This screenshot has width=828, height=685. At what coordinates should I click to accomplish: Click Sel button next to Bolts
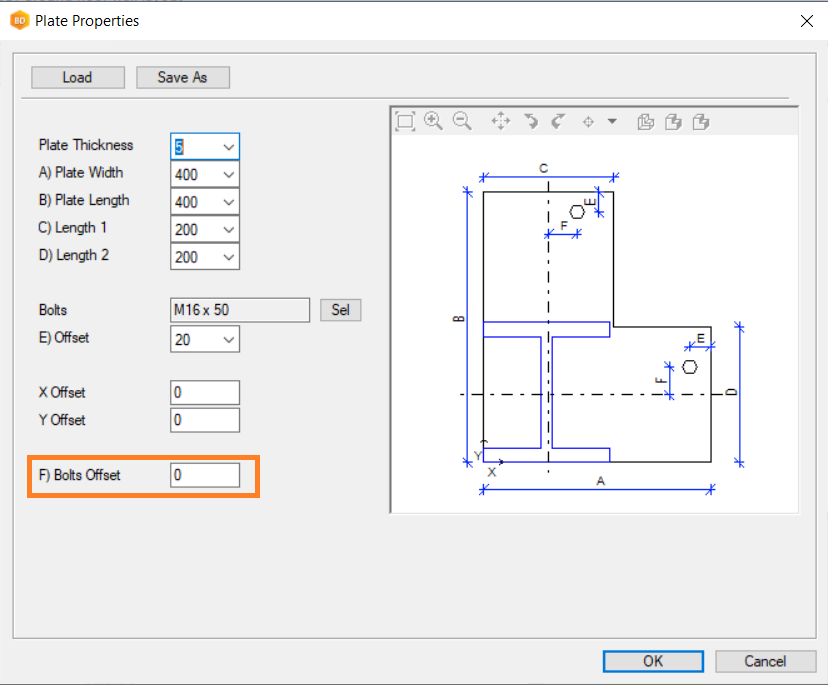click(x=340, y=310)
